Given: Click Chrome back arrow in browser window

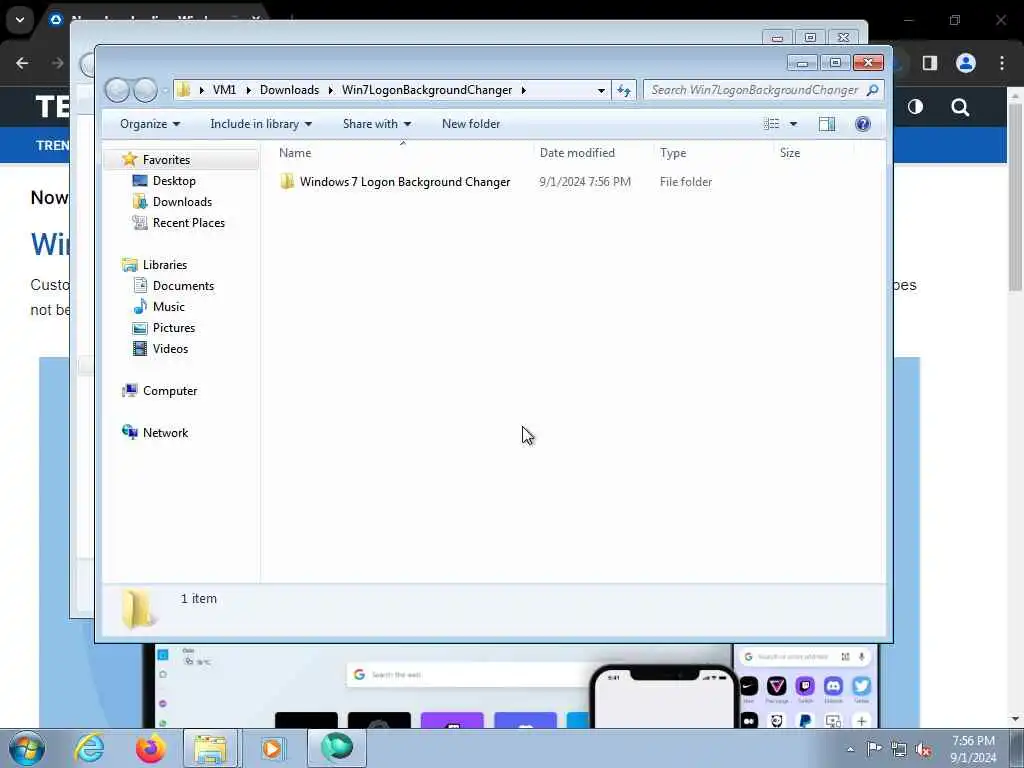Looking at the screenshot, I should point(22,63).
